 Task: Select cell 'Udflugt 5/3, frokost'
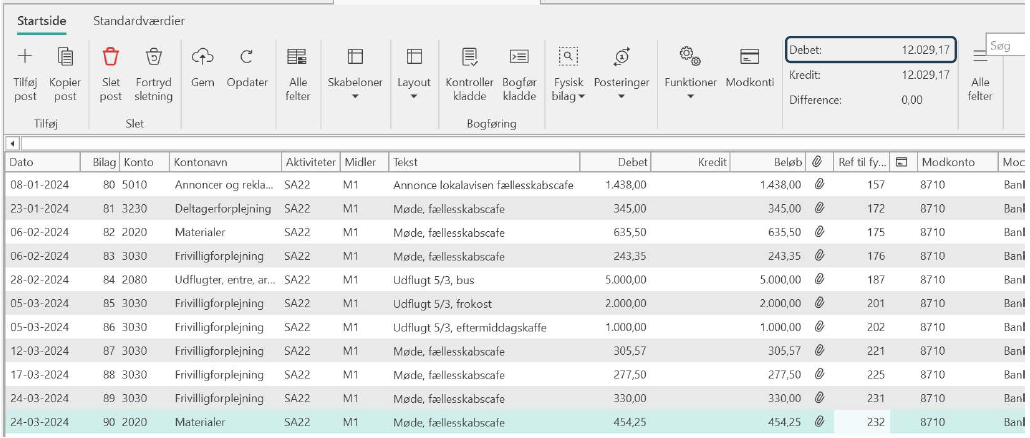tap(484, 304)
